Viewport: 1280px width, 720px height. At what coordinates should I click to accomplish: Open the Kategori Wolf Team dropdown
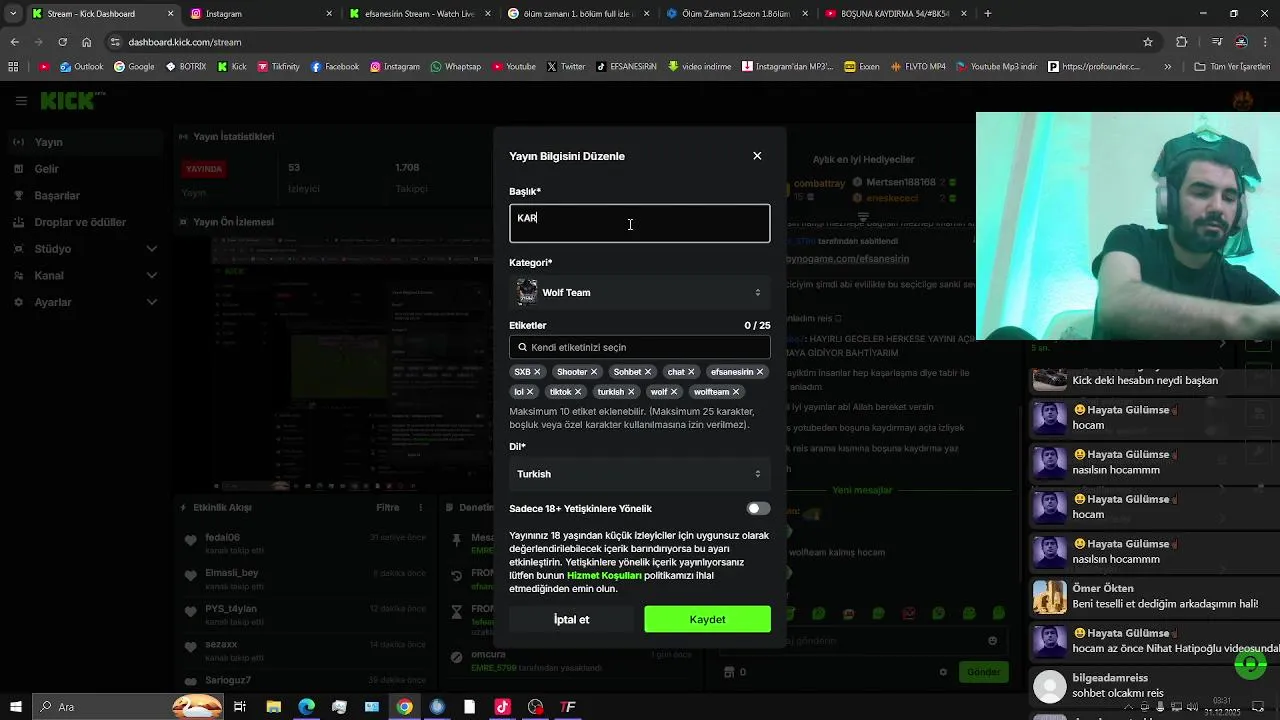(x=640, y=293)
